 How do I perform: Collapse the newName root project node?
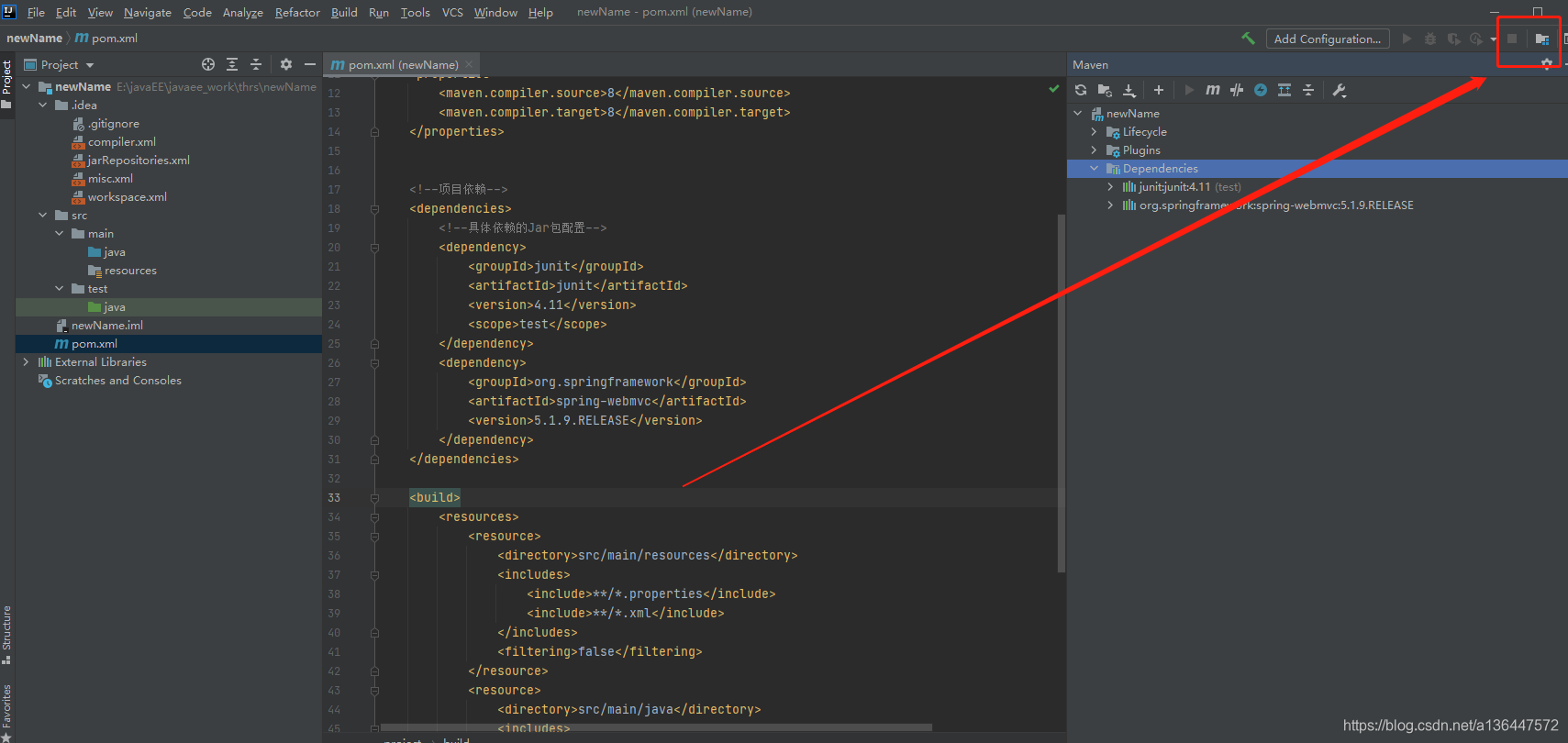[x=26, y=86]
